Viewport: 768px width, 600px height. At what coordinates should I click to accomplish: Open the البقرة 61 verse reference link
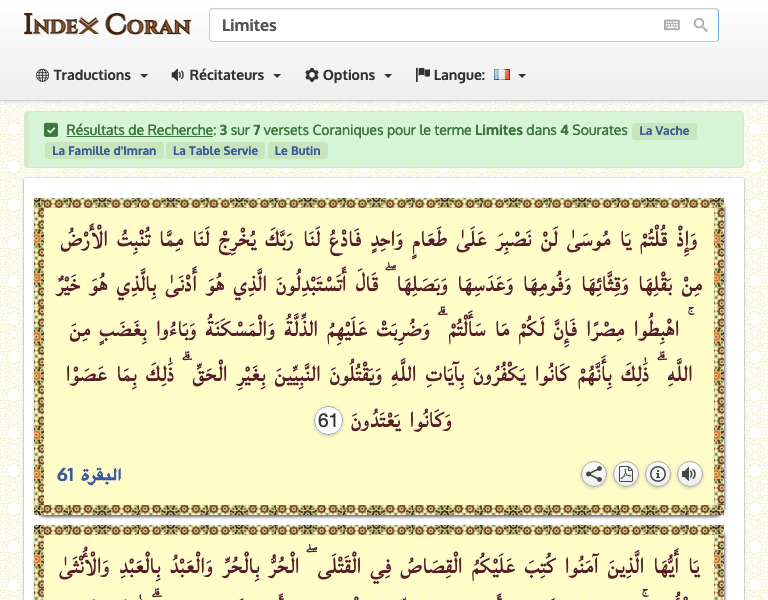click(89, 475)
